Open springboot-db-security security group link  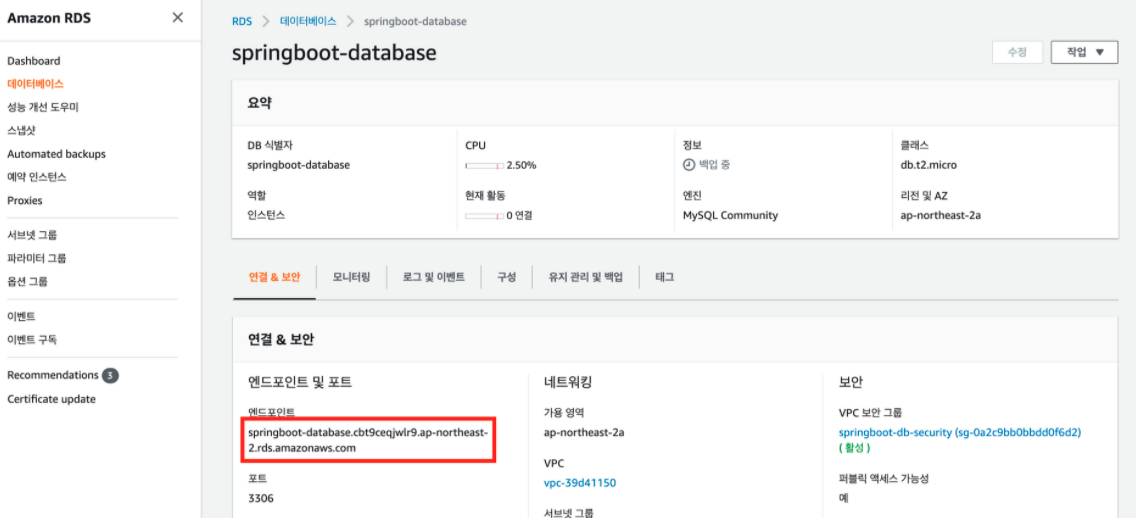959,433
